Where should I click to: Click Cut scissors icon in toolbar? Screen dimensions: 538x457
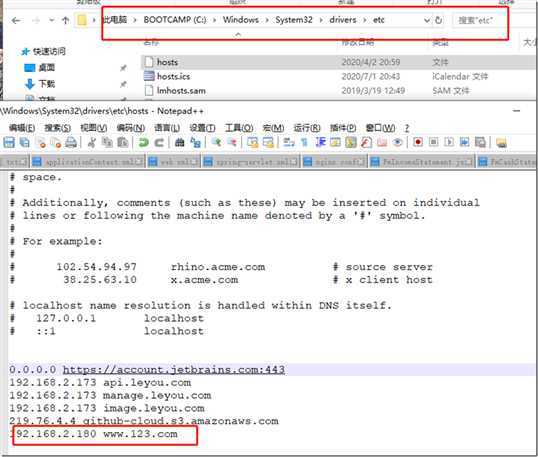click(x=91, y=142)
